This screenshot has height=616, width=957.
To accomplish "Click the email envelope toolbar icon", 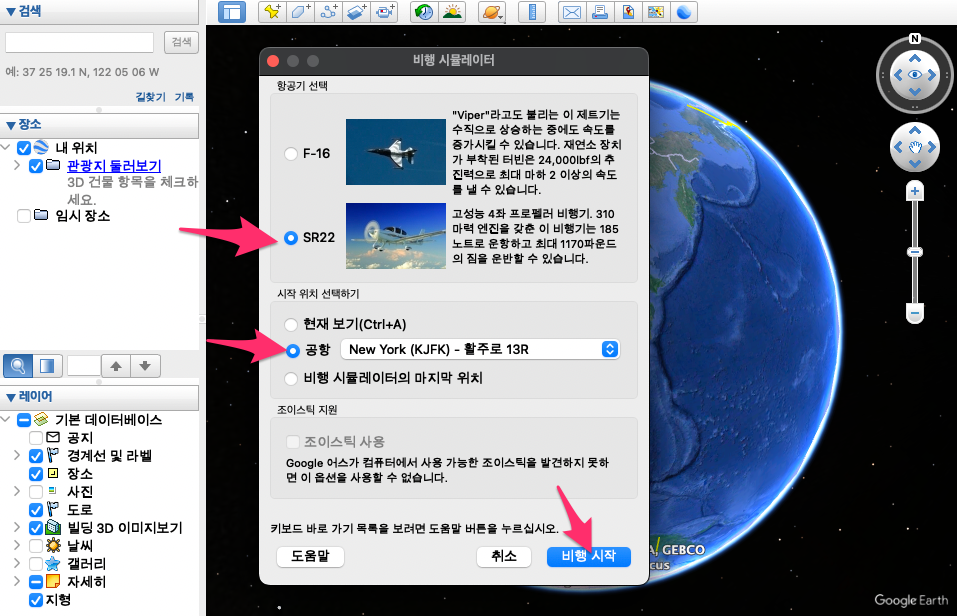I will coord(572,12).
